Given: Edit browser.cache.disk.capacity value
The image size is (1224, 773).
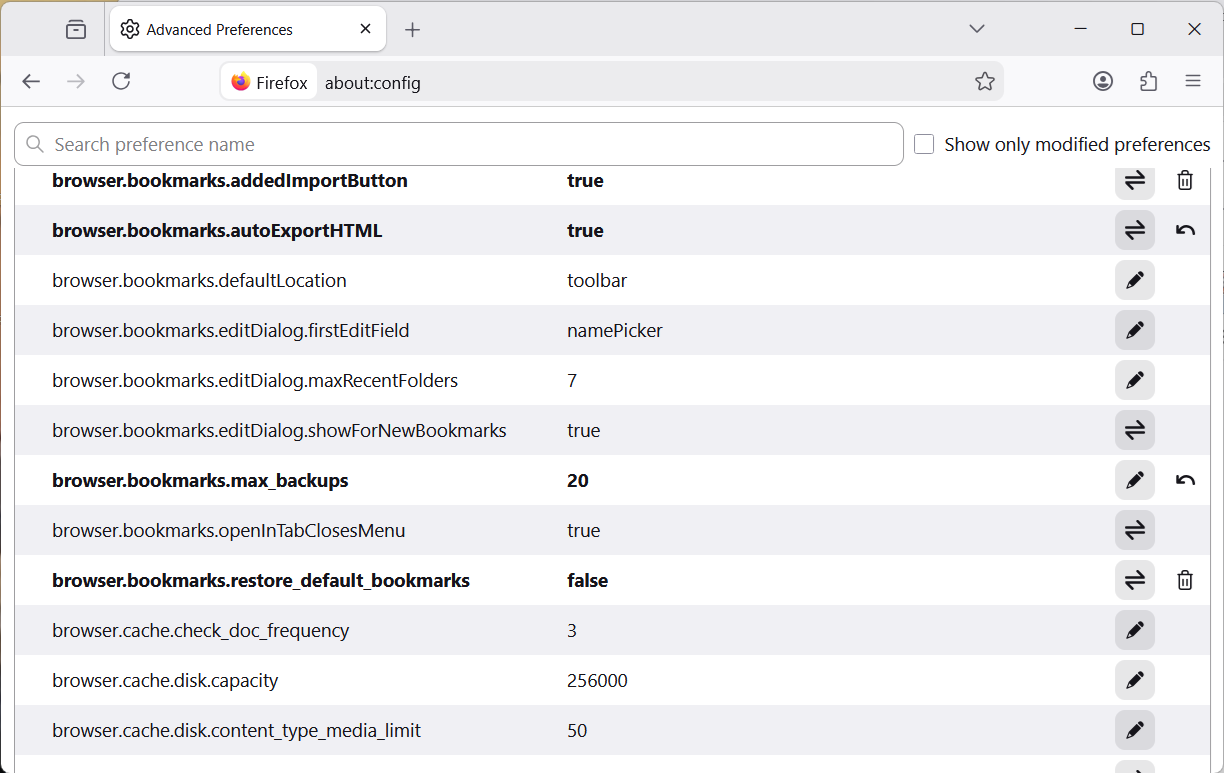Looking at the screenshot, I should click(x=1135, y=680).
